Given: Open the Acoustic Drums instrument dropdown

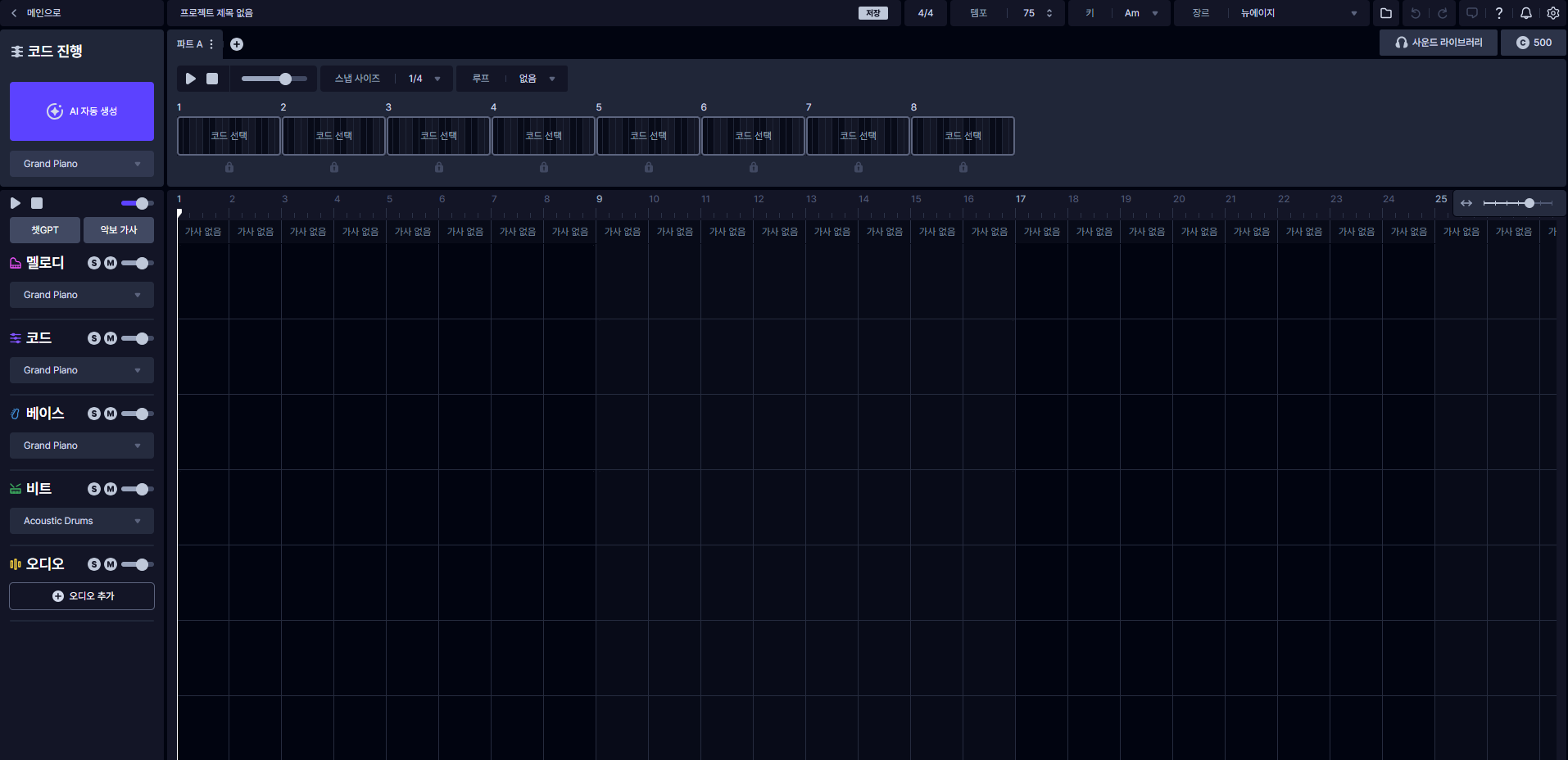Looking at the screenshot, I should tap(82, 521).
